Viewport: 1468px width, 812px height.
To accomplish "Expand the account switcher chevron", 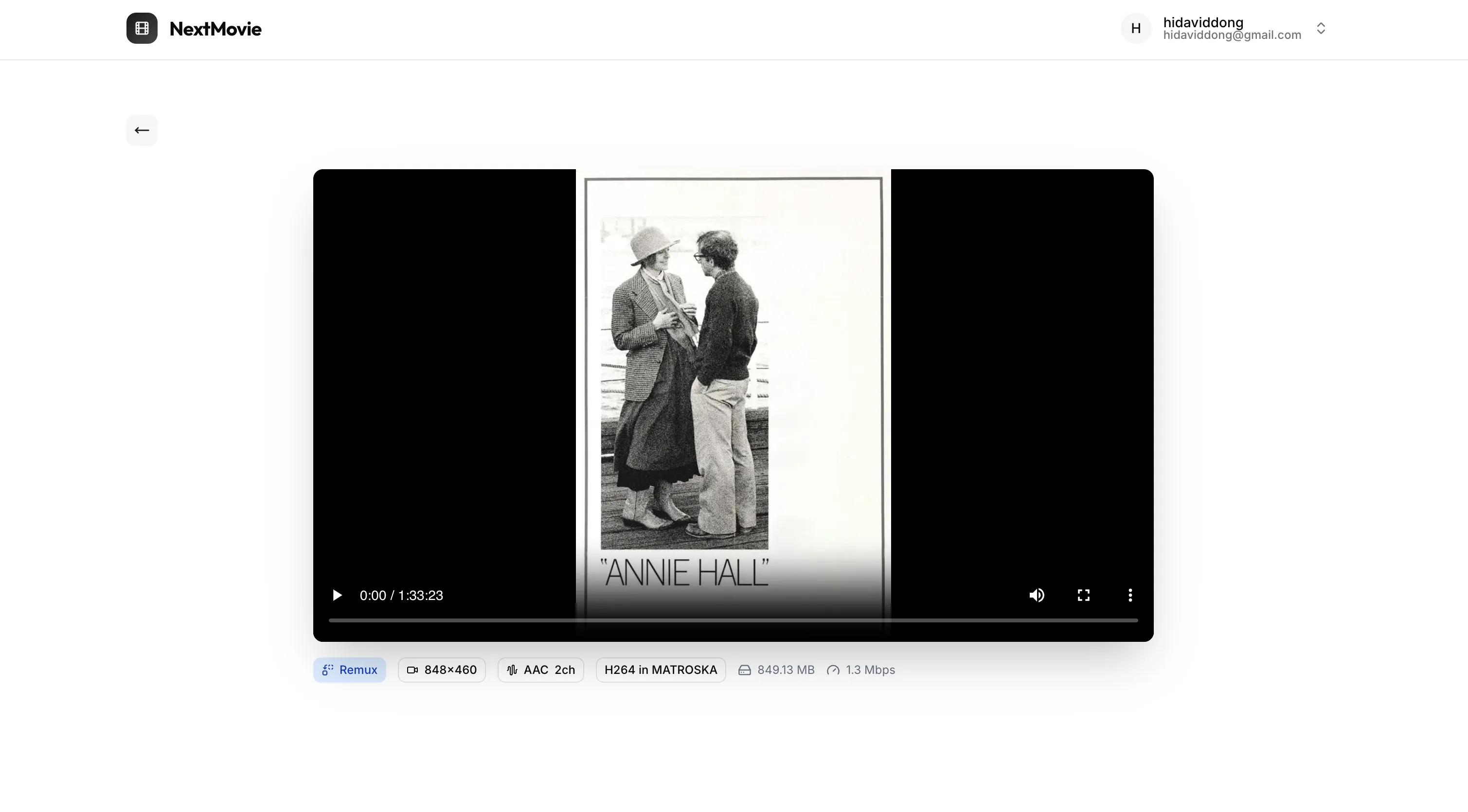I will [x=1321, y=29].
